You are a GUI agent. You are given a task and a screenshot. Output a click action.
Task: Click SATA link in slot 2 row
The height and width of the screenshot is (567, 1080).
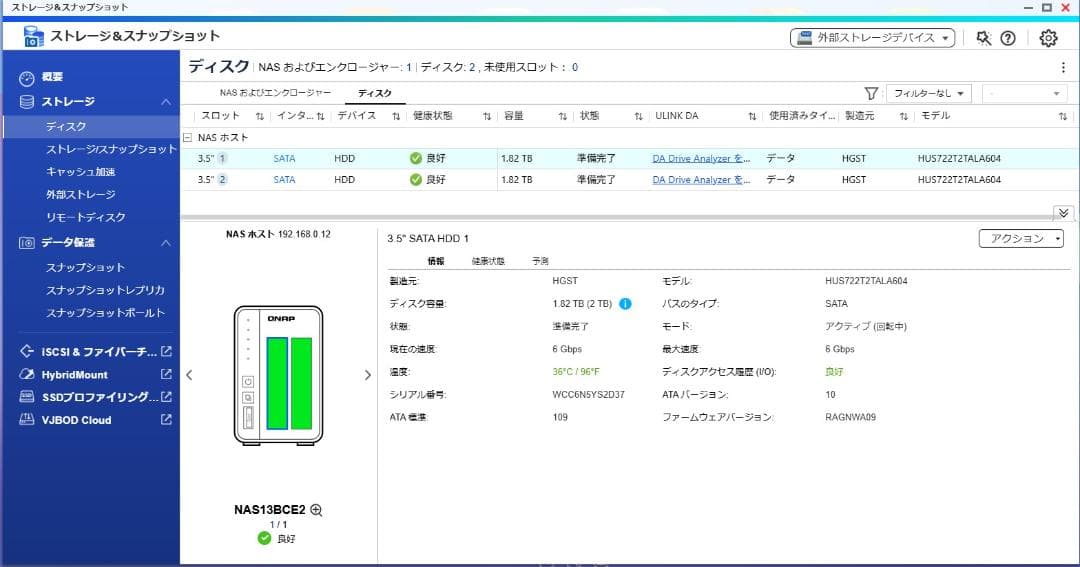pos(284,180)
